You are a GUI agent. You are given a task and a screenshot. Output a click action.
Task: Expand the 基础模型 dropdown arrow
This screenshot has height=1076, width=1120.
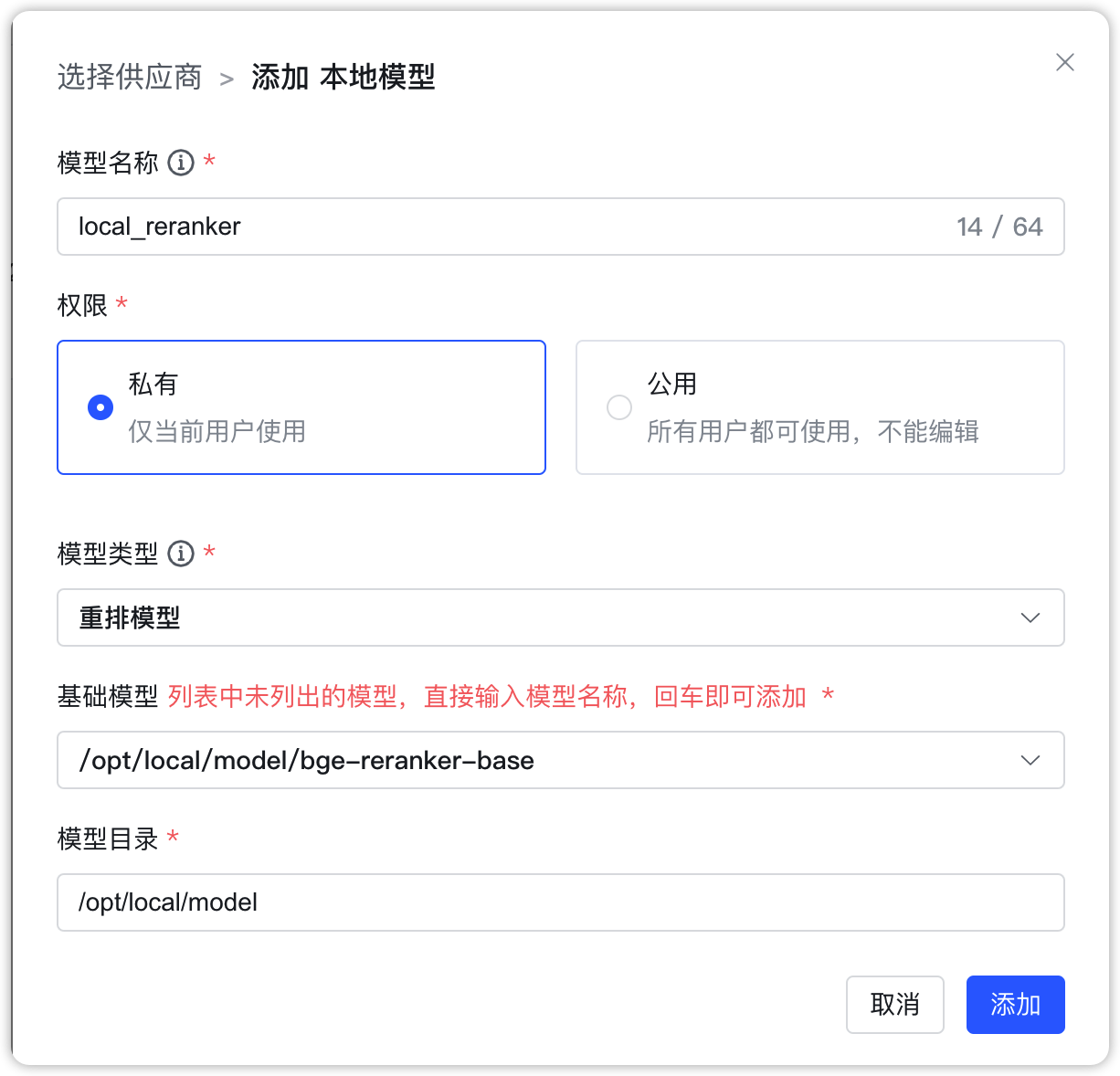[x=1030, y=760]
